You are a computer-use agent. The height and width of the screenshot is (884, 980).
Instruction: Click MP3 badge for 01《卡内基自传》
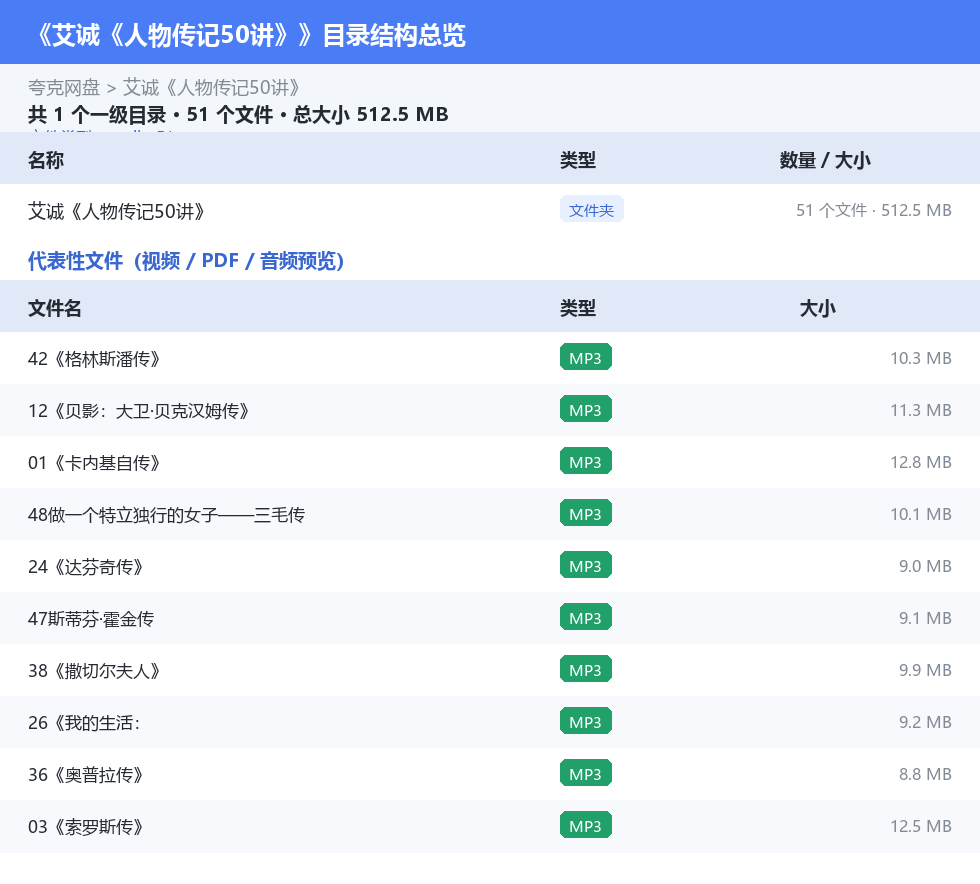(586, 461)
